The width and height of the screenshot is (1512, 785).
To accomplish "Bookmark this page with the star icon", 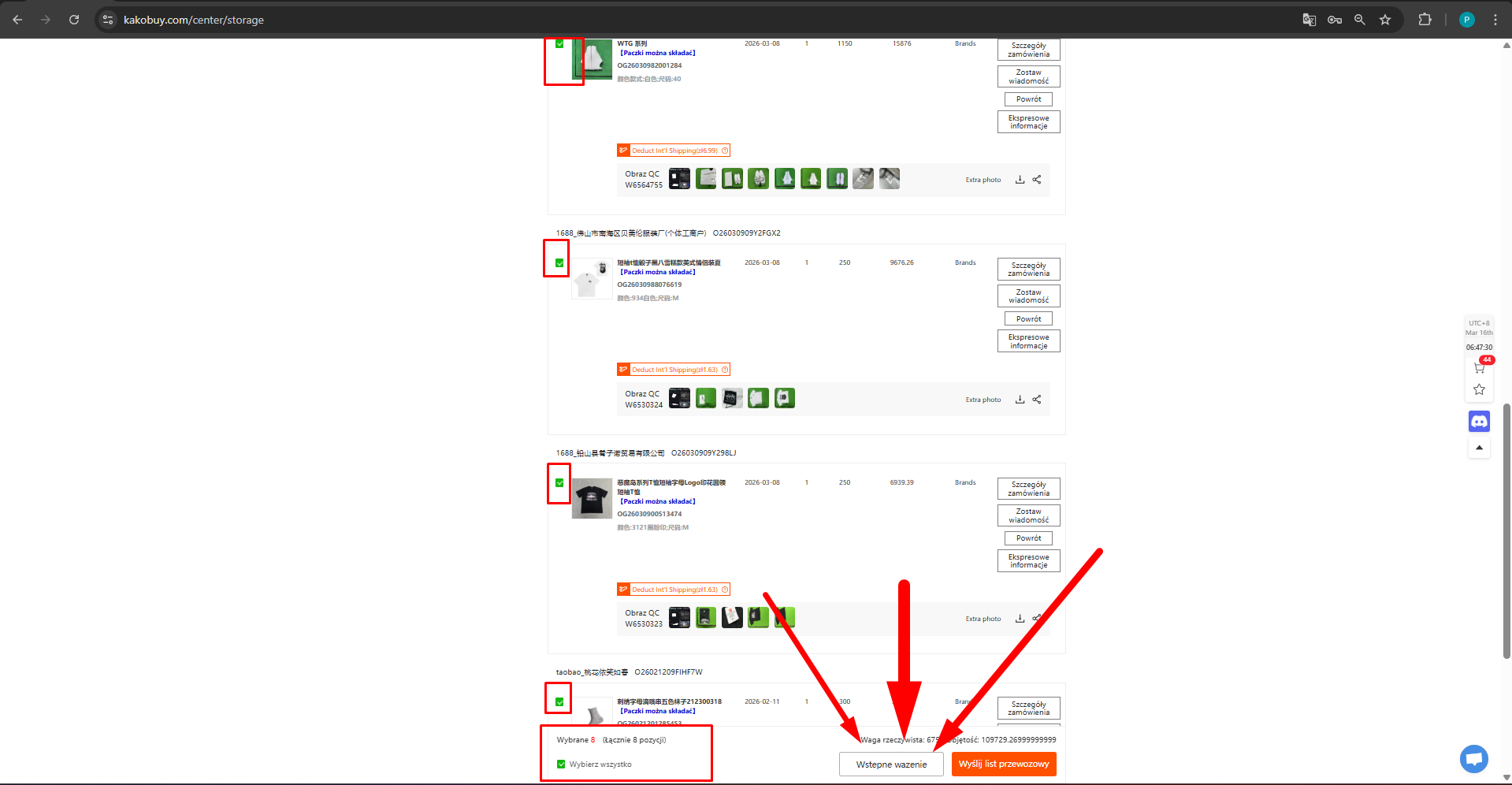I will pos(1385,20).
